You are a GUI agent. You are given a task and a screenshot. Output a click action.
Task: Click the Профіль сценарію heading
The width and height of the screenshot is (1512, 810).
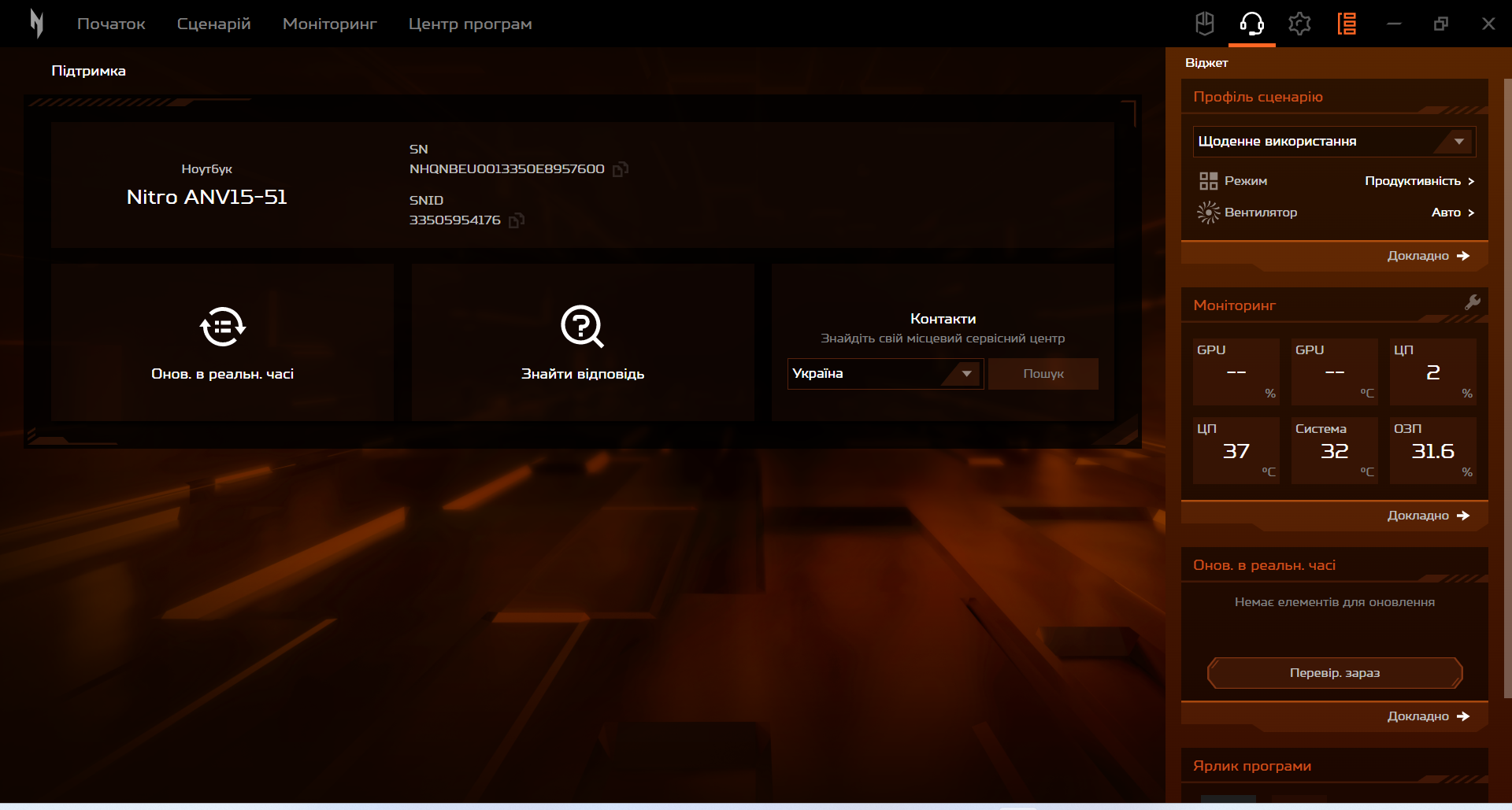click(1258, 97)
